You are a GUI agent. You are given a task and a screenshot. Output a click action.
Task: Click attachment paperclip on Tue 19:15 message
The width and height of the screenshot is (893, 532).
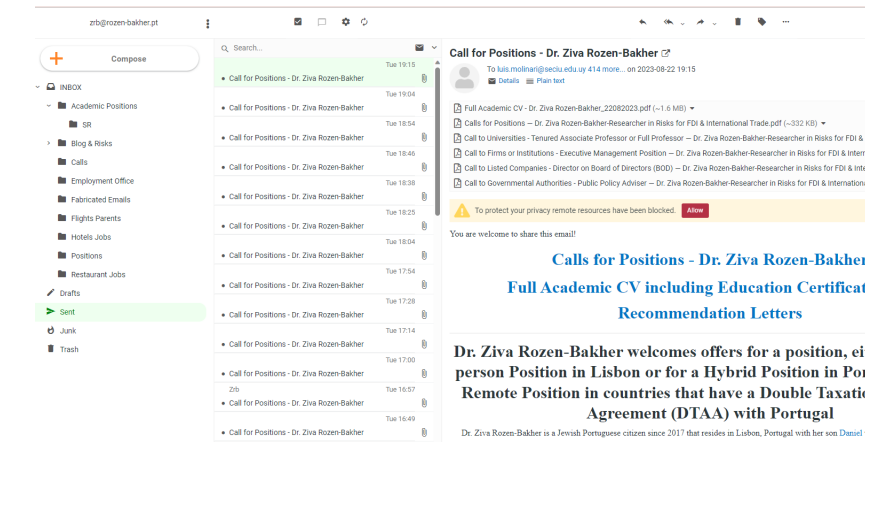pos(424,78)
